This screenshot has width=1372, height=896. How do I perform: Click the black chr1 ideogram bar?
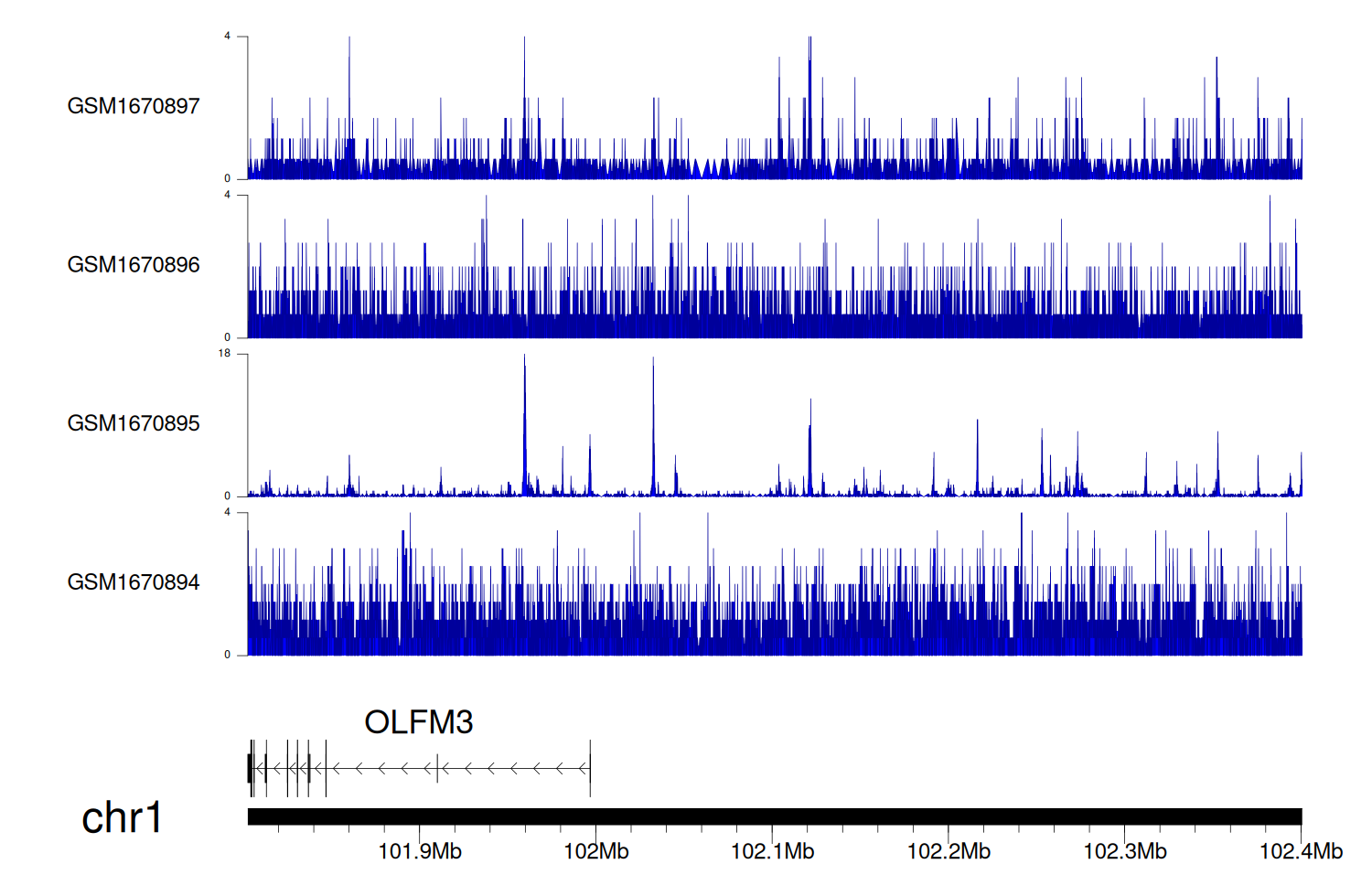pos(774,816)
